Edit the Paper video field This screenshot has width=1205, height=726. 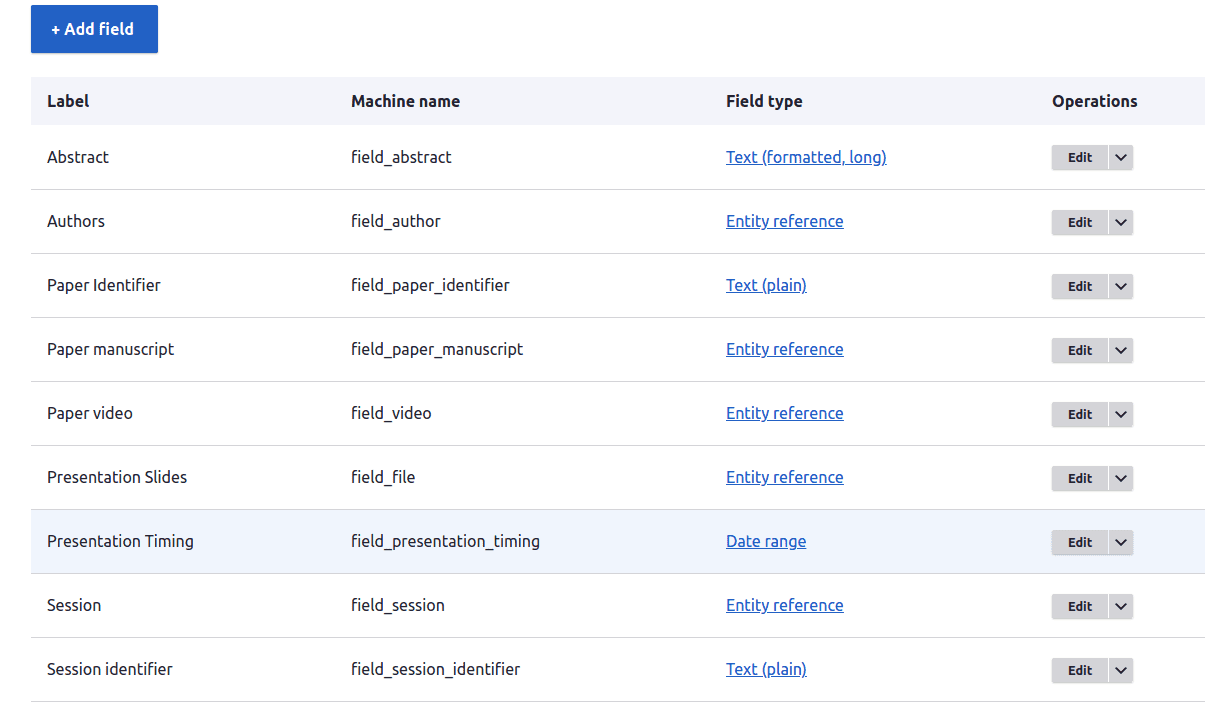pyautogui.click(x=1080, y=414)
